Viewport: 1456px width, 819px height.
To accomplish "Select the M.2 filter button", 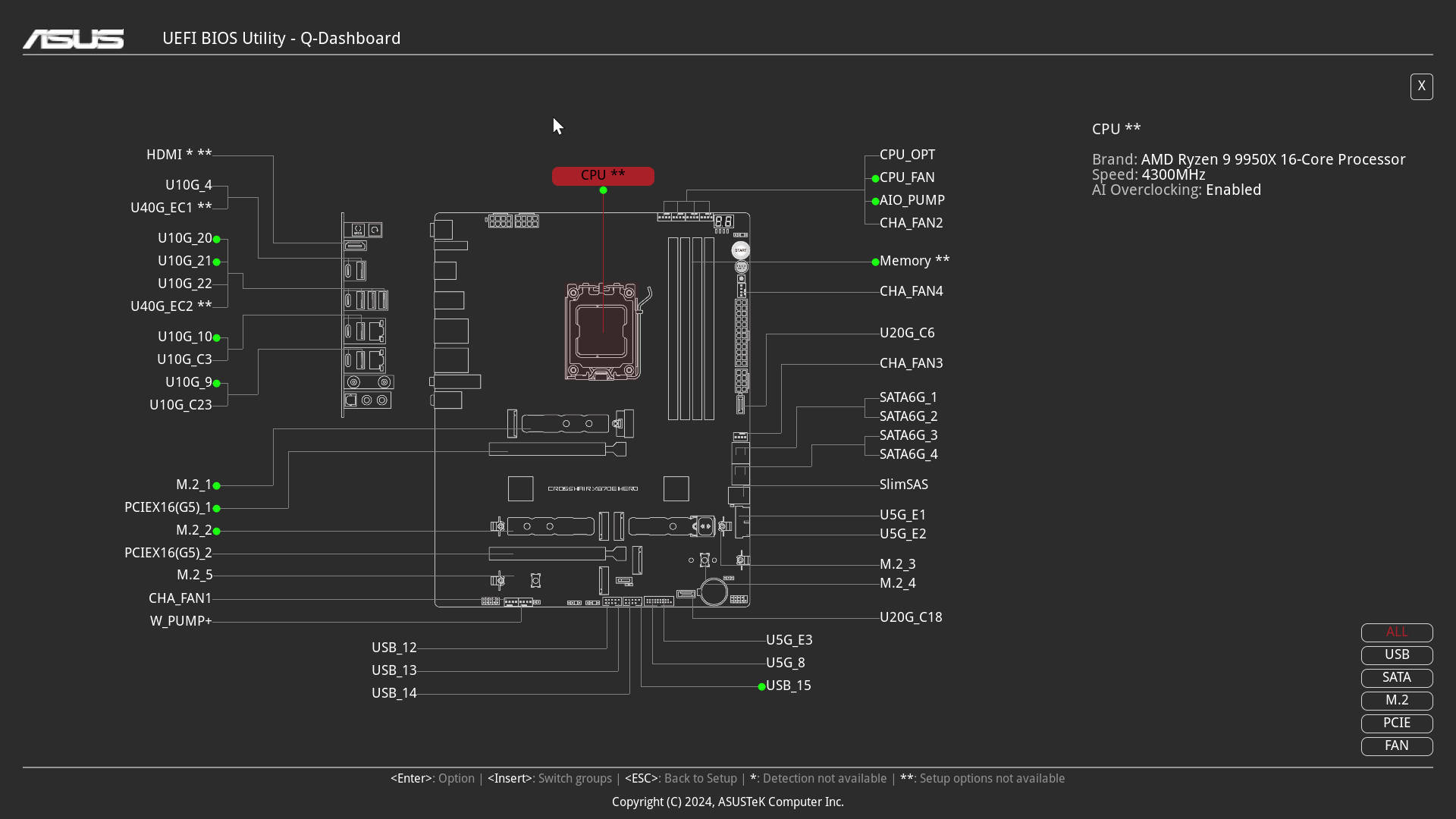I will pyautogui.click(x=1396, y=701).
